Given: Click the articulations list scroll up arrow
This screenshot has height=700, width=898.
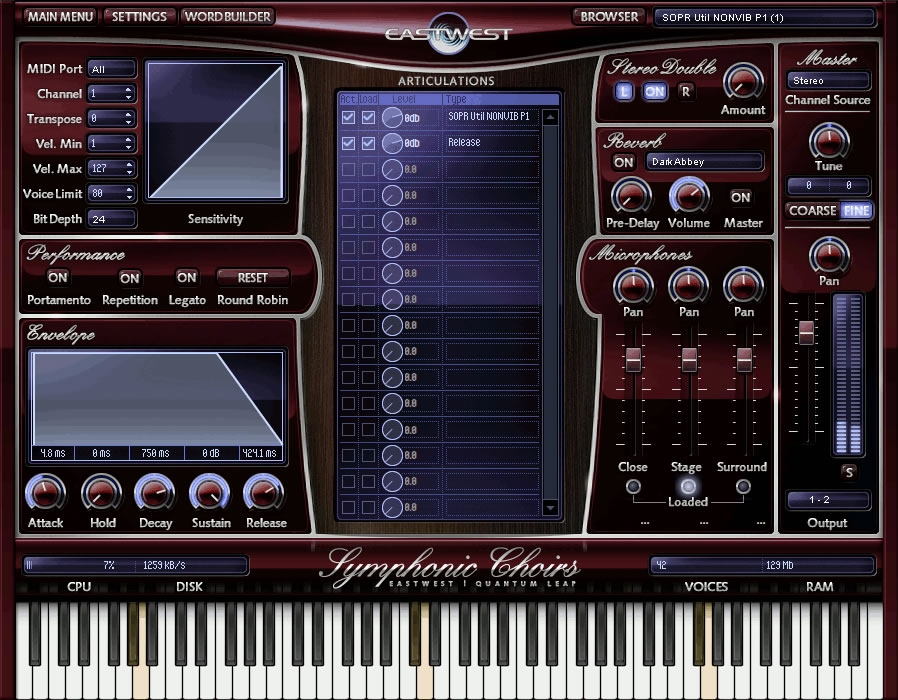Looking at the screenshot, I should (550, 117).
